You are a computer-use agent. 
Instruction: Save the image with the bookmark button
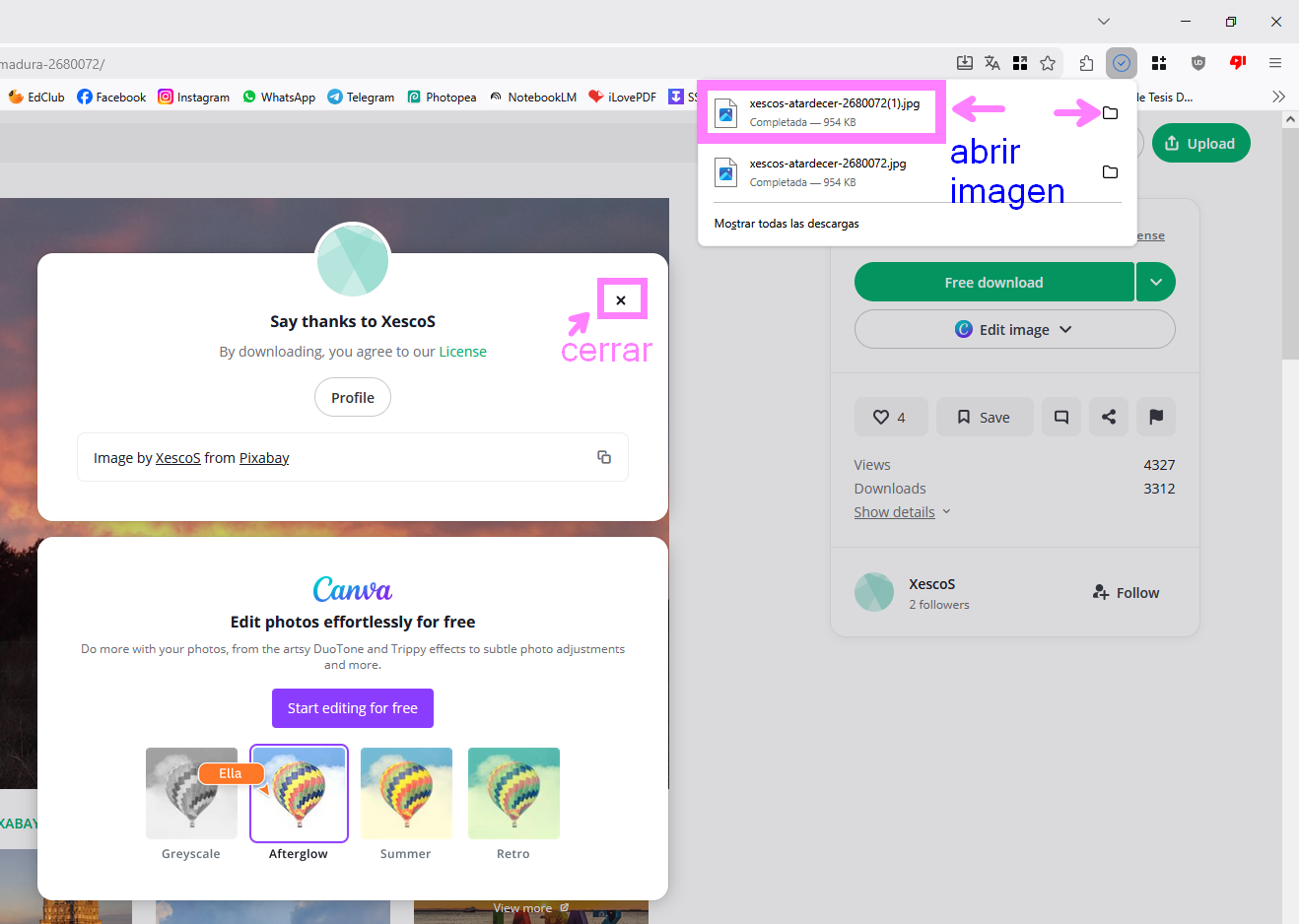pos(984,417)
